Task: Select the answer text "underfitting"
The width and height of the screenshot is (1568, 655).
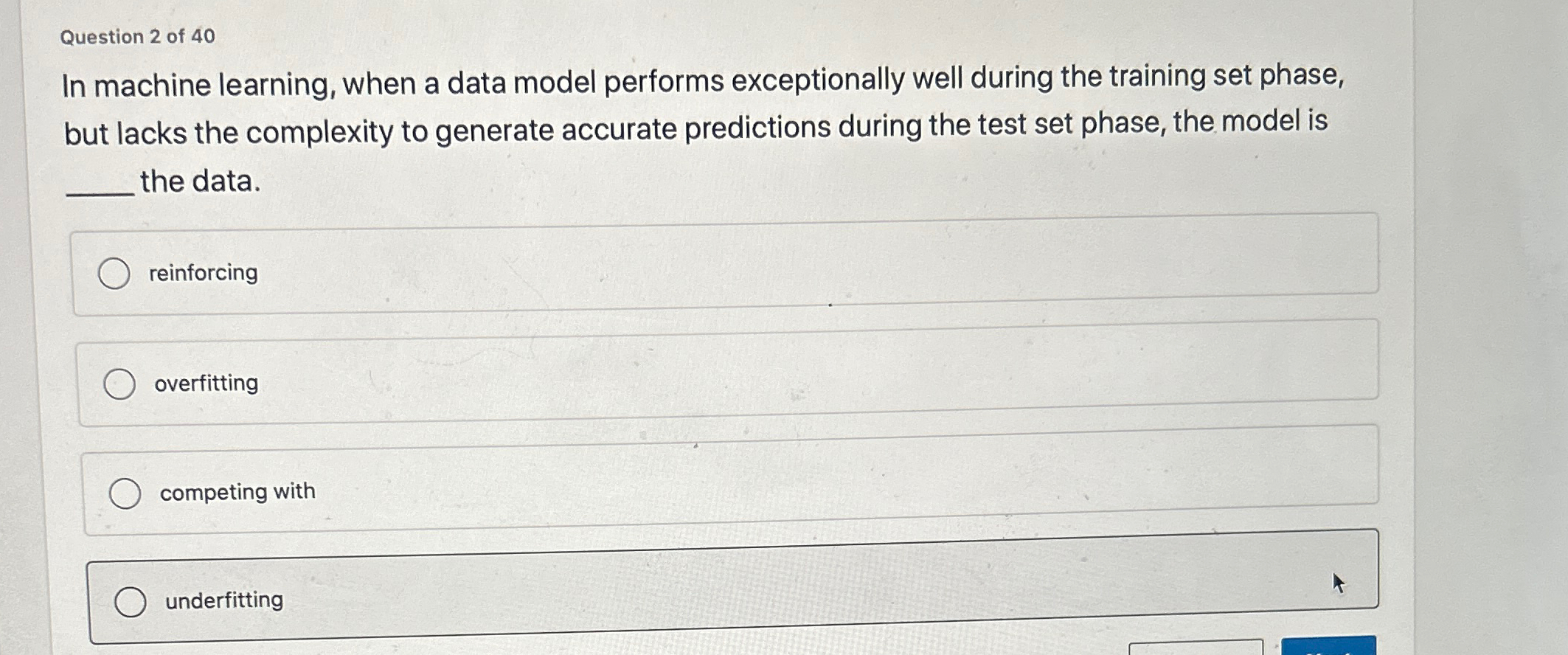Action: pyautogui.click(x=222, y=601)
